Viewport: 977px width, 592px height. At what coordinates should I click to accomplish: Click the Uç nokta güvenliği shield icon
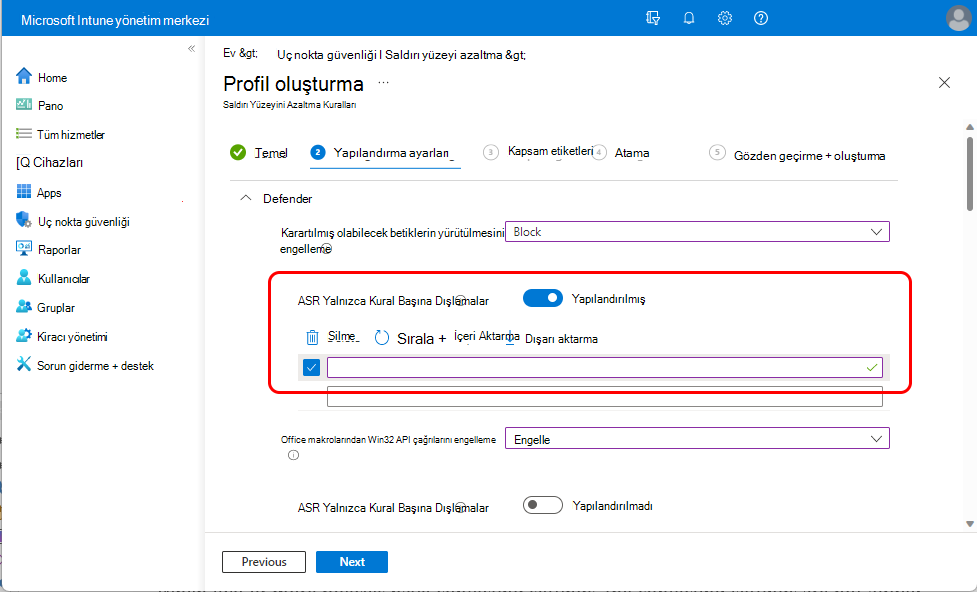[x=24, y=220]
